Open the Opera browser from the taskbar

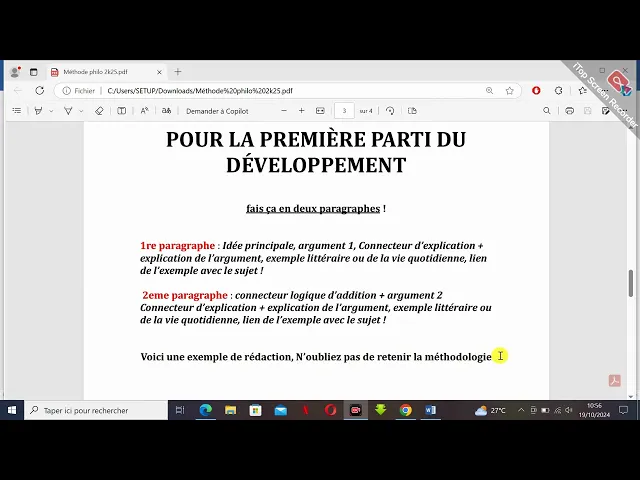tap(331, 410)
